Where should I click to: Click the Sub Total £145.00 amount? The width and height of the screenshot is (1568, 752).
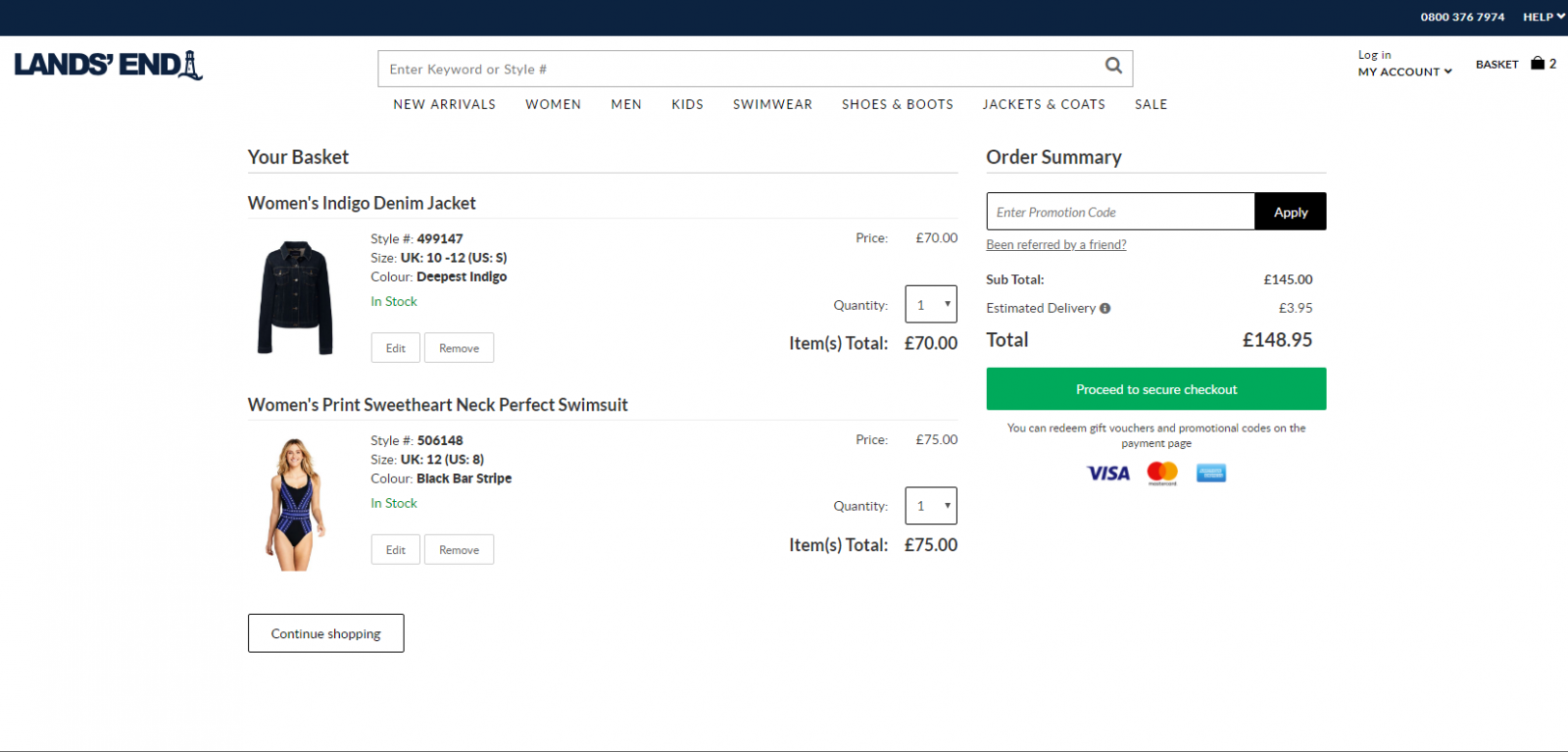[1288, 279]
